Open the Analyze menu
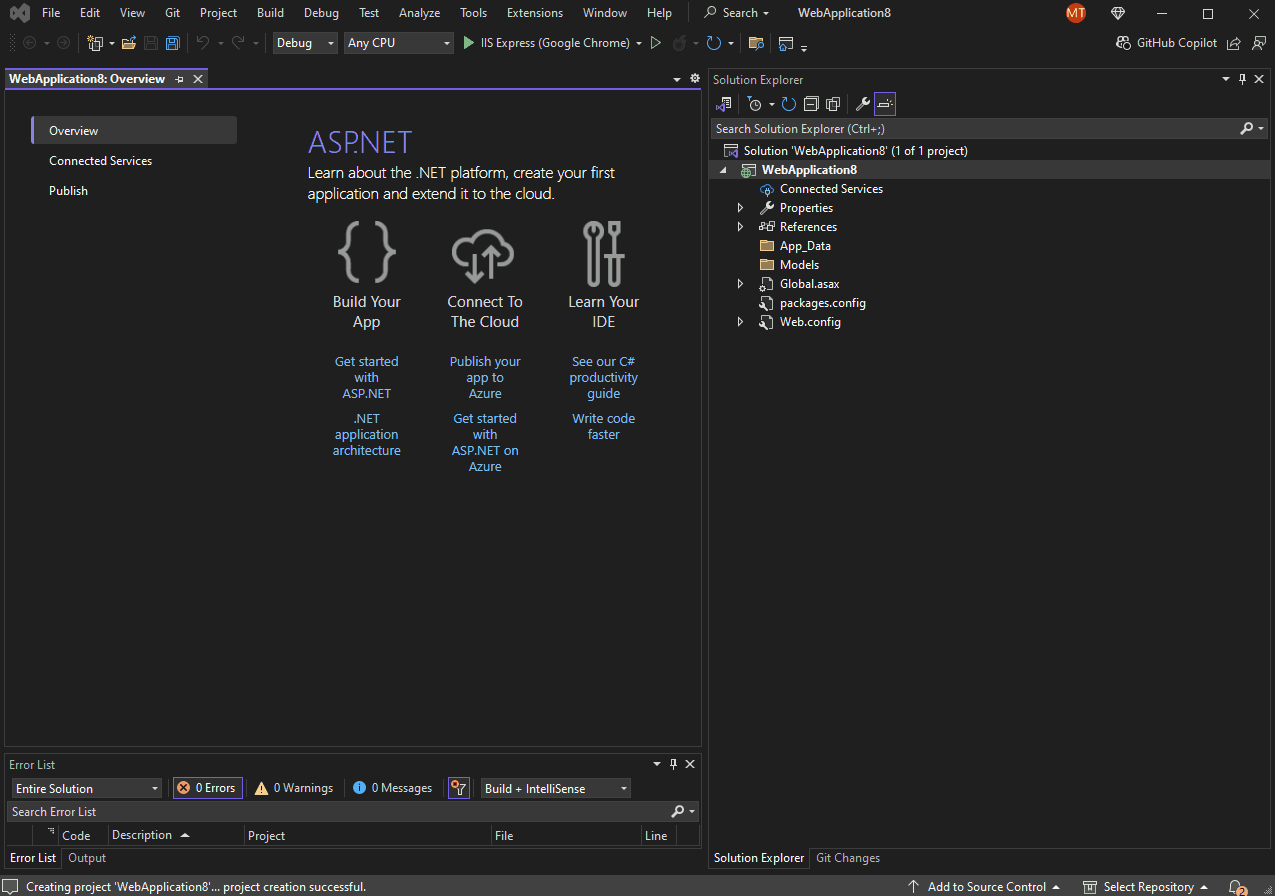The width and height of the screenshot is (1275, 896). 419,13
